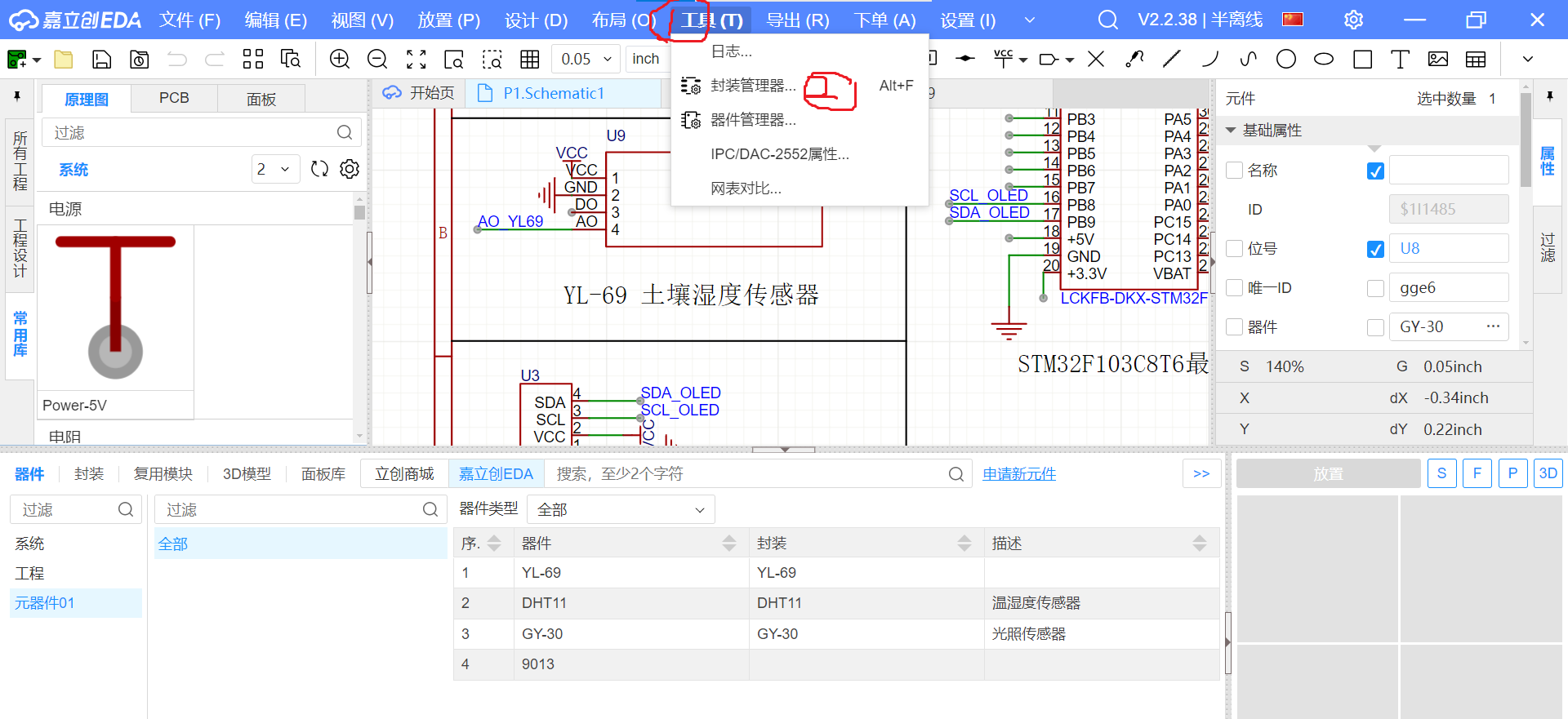Open the VCC power tool dropdown arrow

(x=1023, y=60)
